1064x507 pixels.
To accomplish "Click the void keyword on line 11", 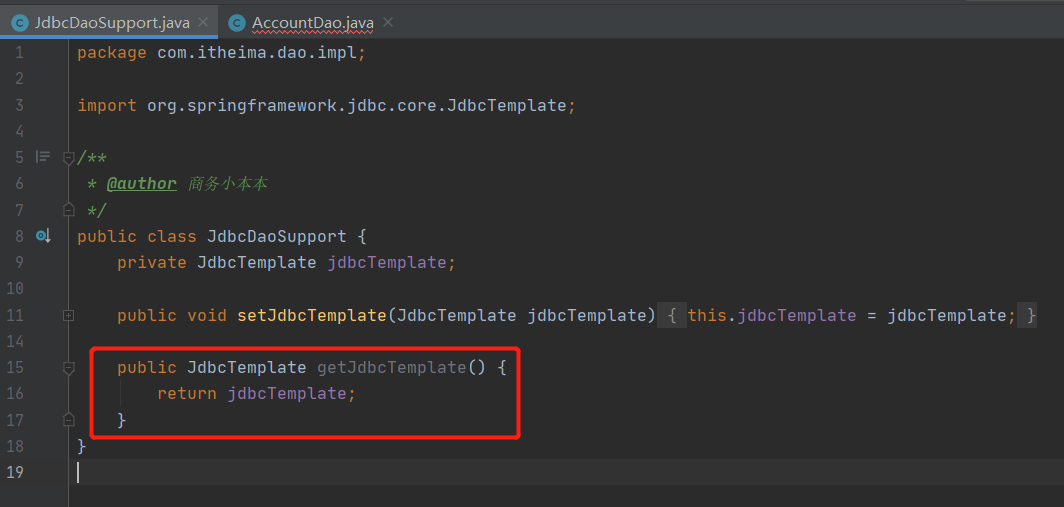I will click(x=207, y=316).
